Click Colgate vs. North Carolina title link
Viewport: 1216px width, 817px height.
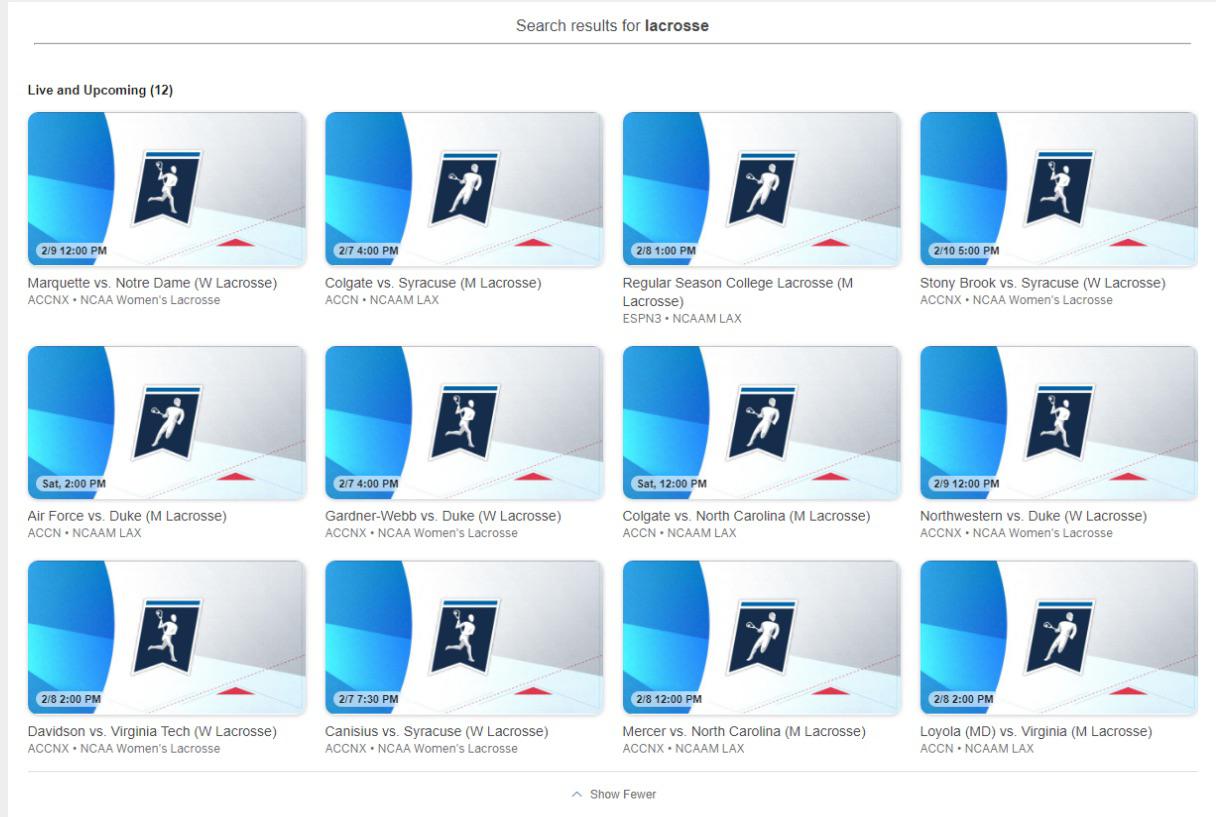[x=746, y=516]
